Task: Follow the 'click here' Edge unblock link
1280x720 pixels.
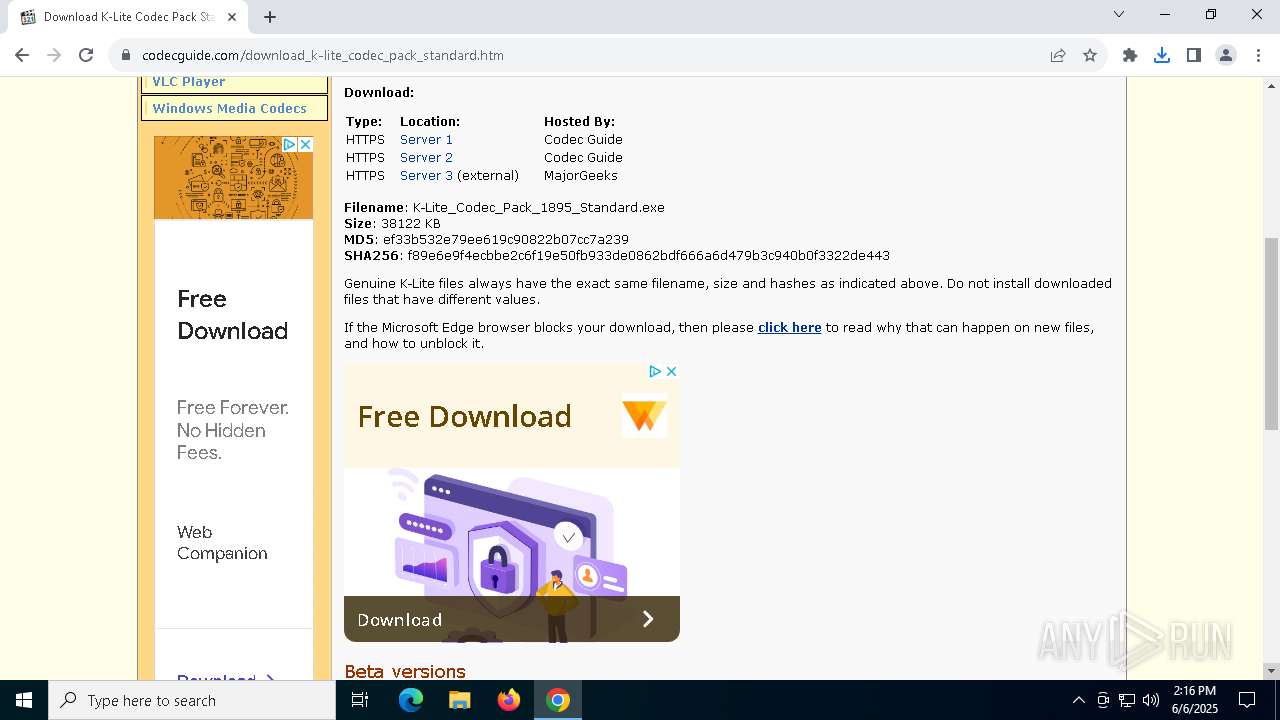Action: click(789, 327)
